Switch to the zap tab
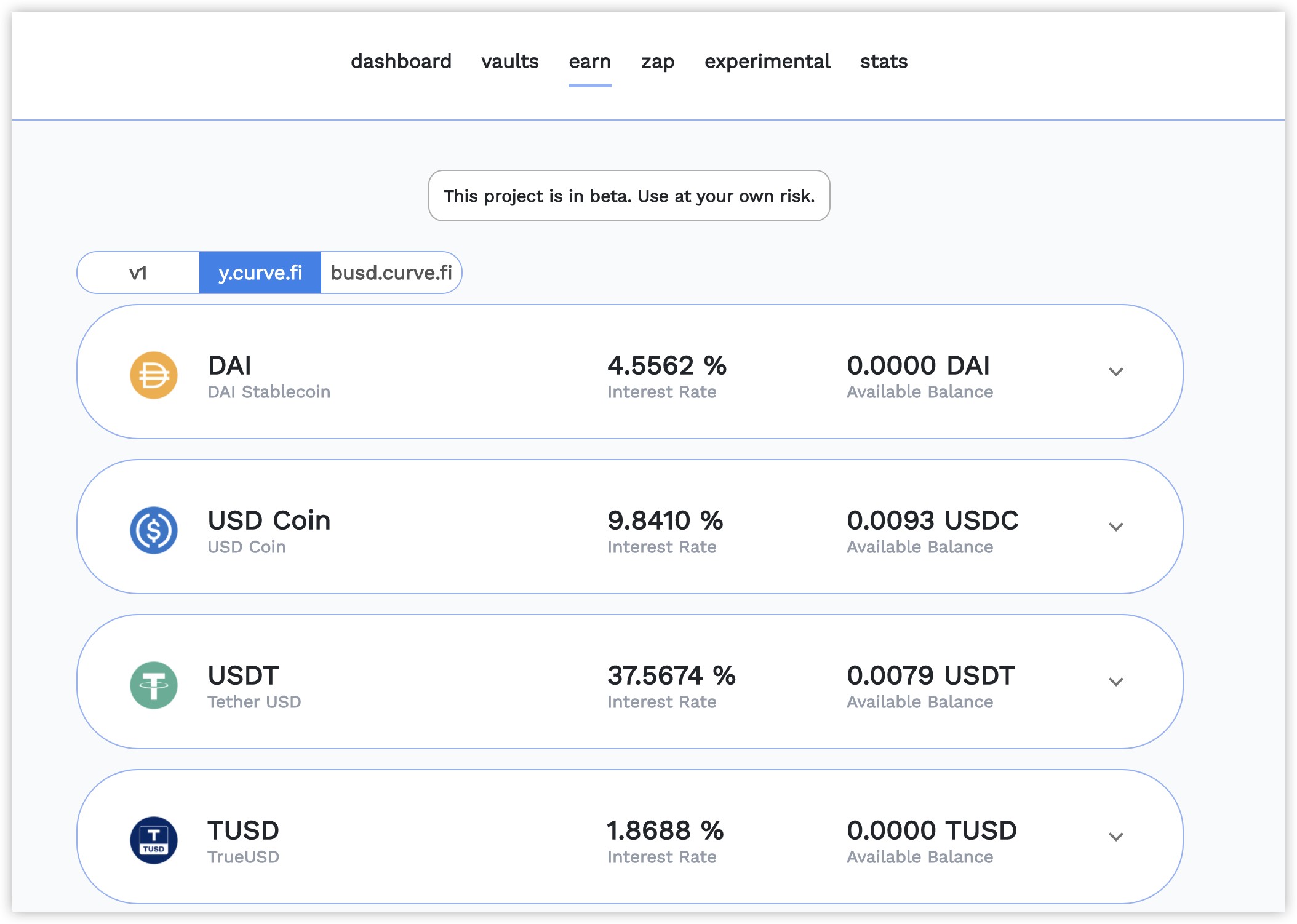 tap(658, 62)
